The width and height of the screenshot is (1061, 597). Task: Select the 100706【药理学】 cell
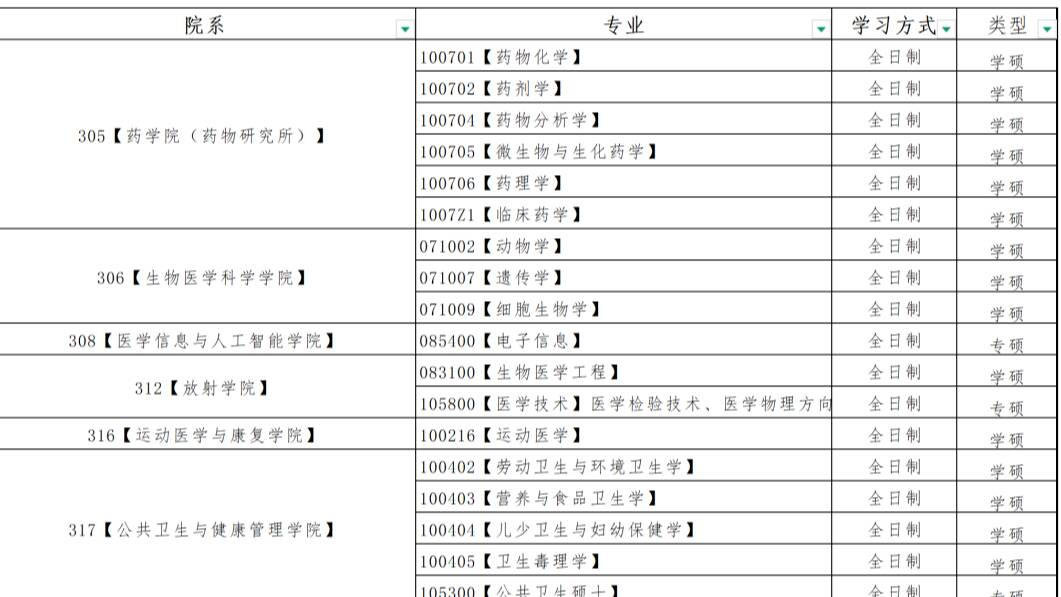pyautogui.click(x=623, y=182)
